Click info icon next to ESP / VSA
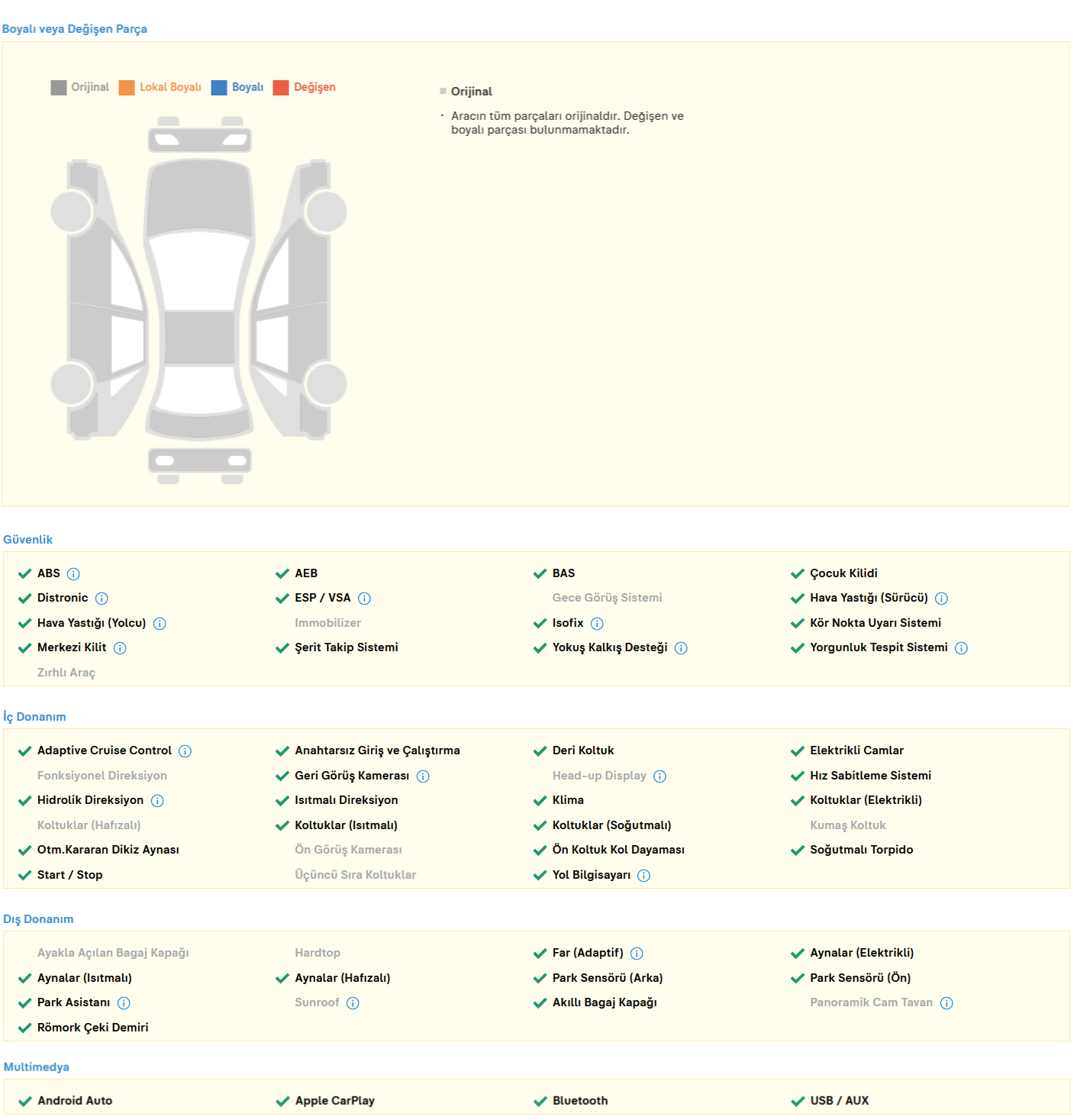 364,599
